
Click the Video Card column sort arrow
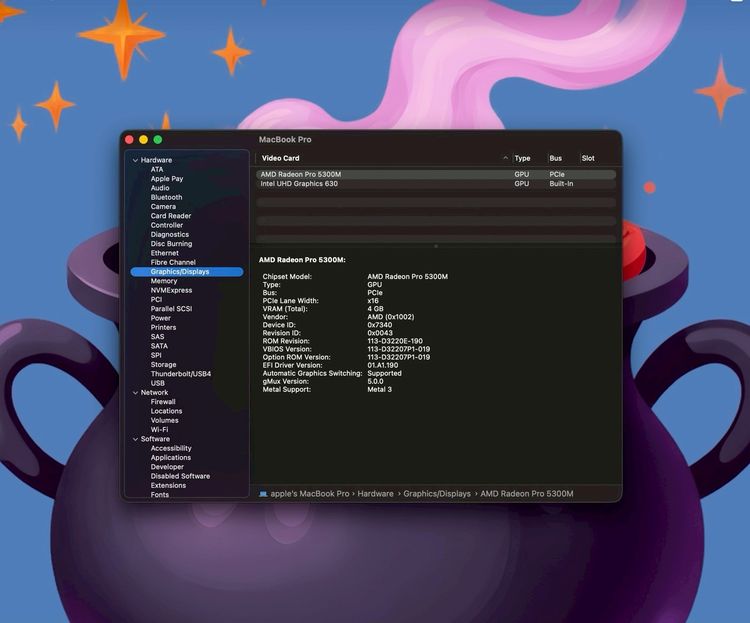[506, 158]
